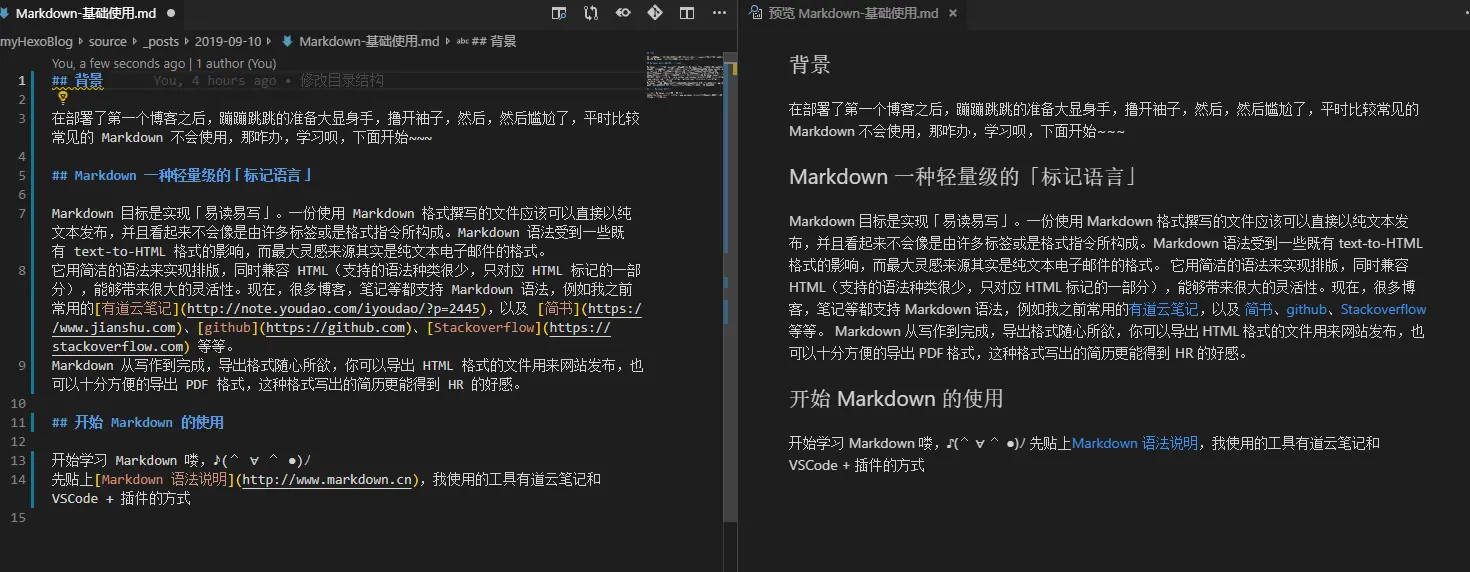Close the preview Markdown tab
Viewport: 1470px width, 572px height.
[x=953, y=13]
